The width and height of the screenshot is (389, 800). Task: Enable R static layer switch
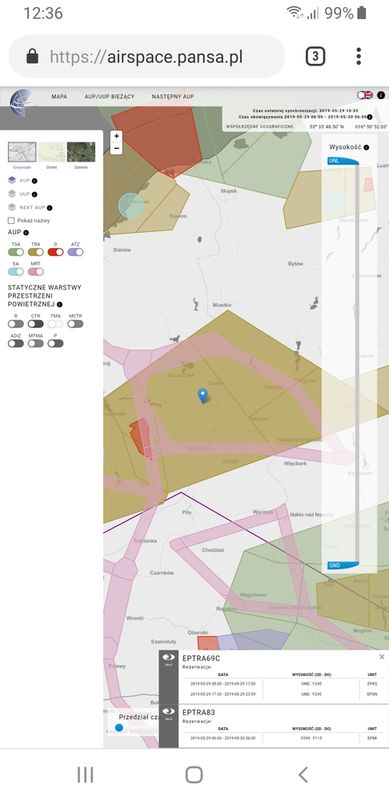16,324
